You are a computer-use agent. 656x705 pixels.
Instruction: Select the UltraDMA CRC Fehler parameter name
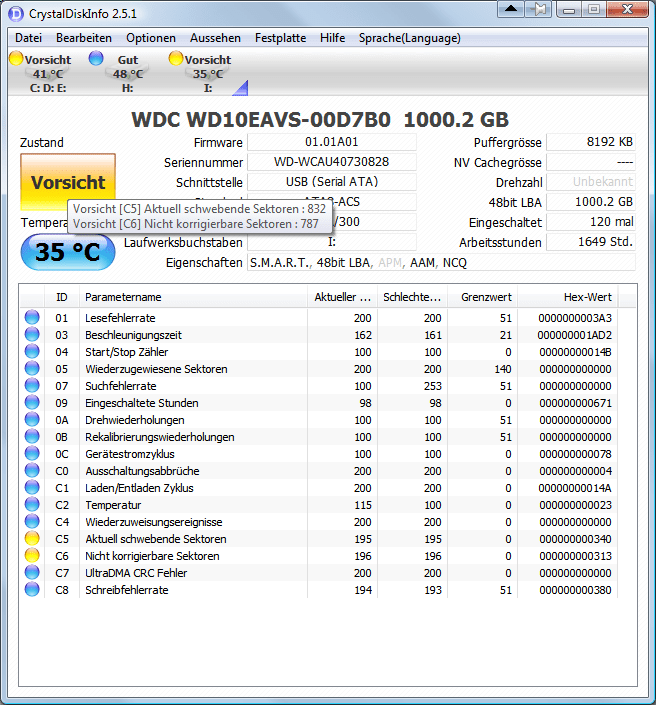pyautogui.click(x=136, y=573)
